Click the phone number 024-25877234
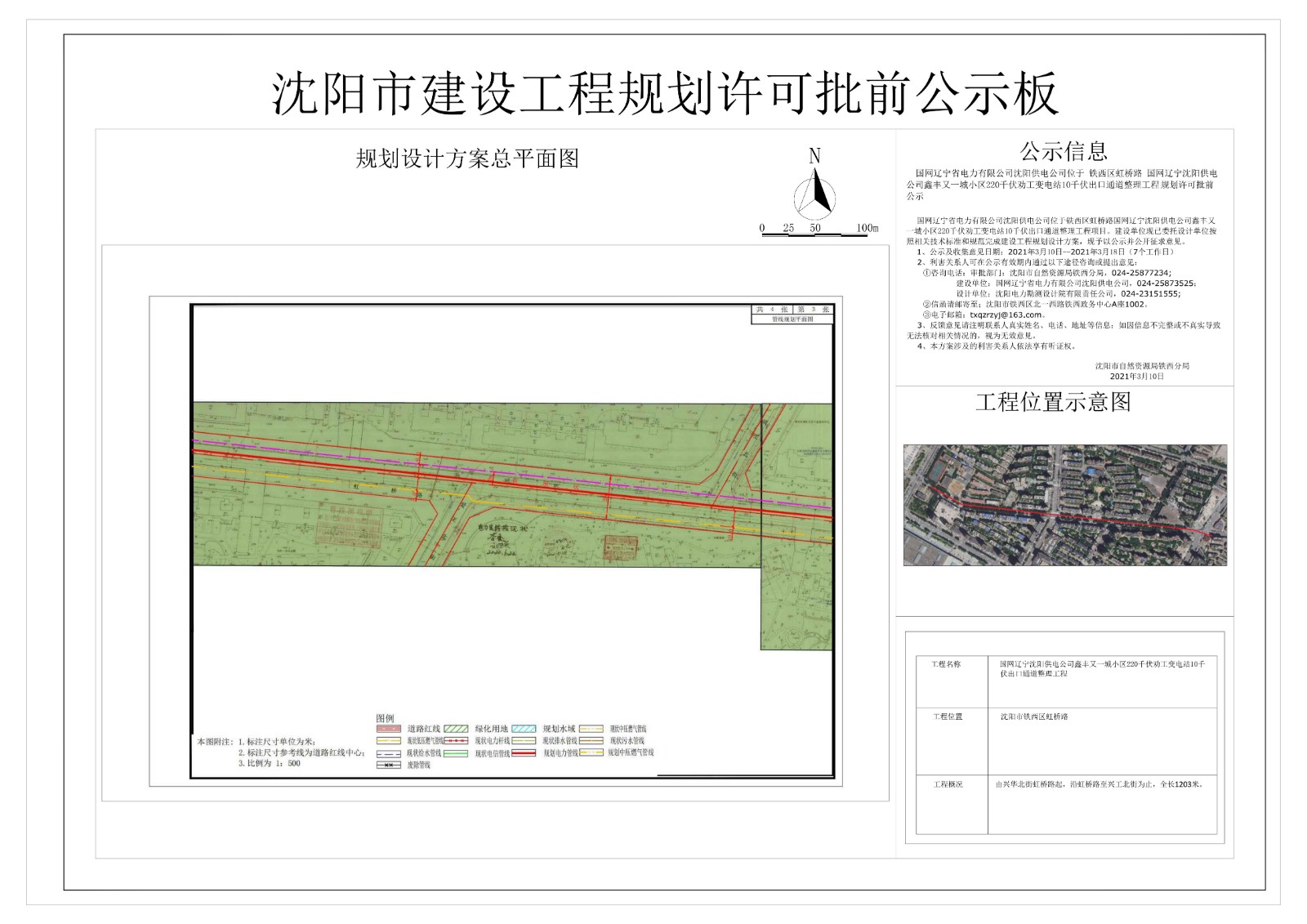The height and width of the screenshot is (924, 1307). tap(1141, 272)
